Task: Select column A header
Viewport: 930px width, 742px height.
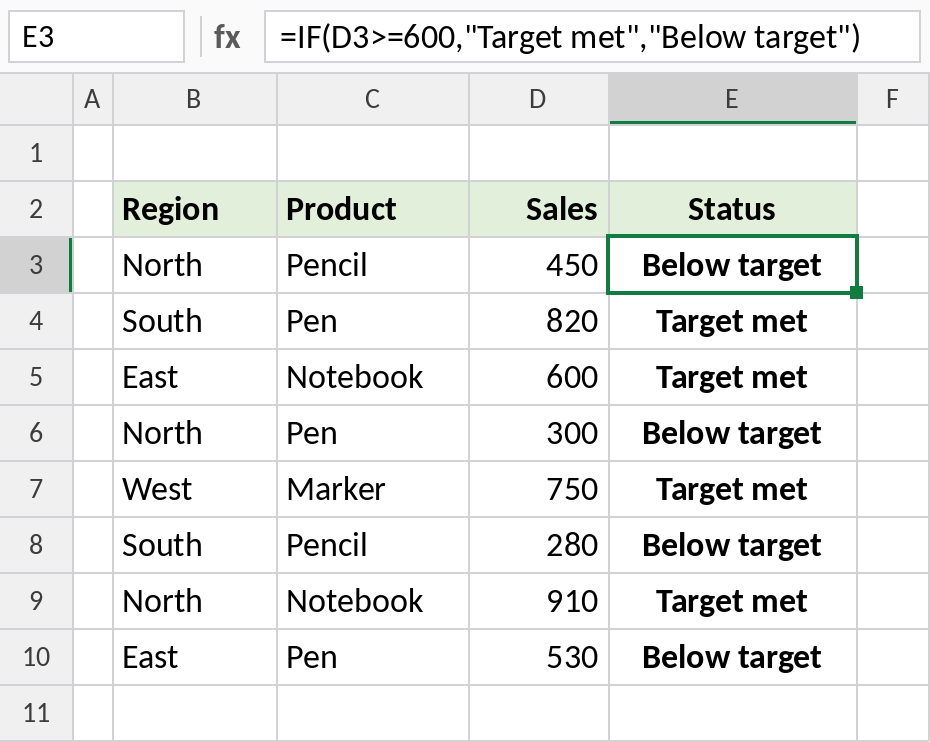Action: click(93, 99)
